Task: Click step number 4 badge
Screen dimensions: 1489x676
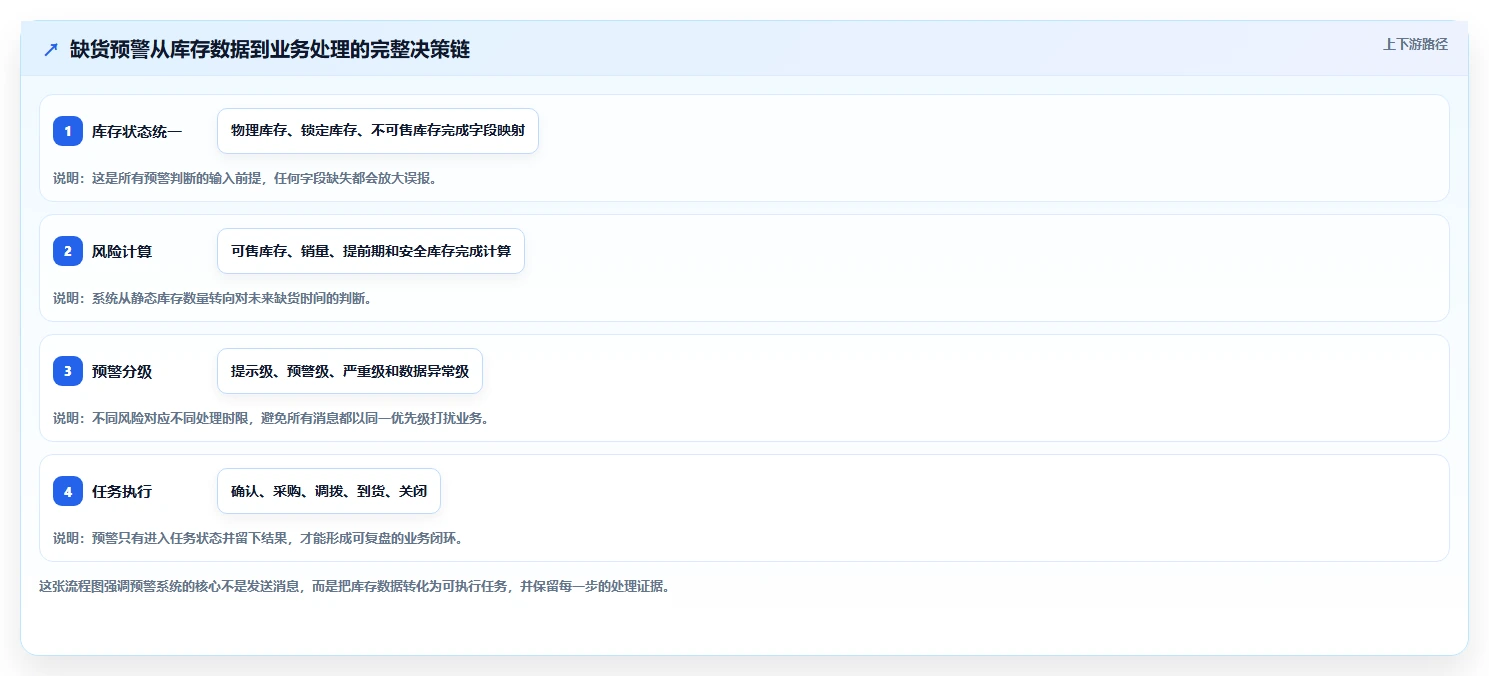Action: click(68, 491)
